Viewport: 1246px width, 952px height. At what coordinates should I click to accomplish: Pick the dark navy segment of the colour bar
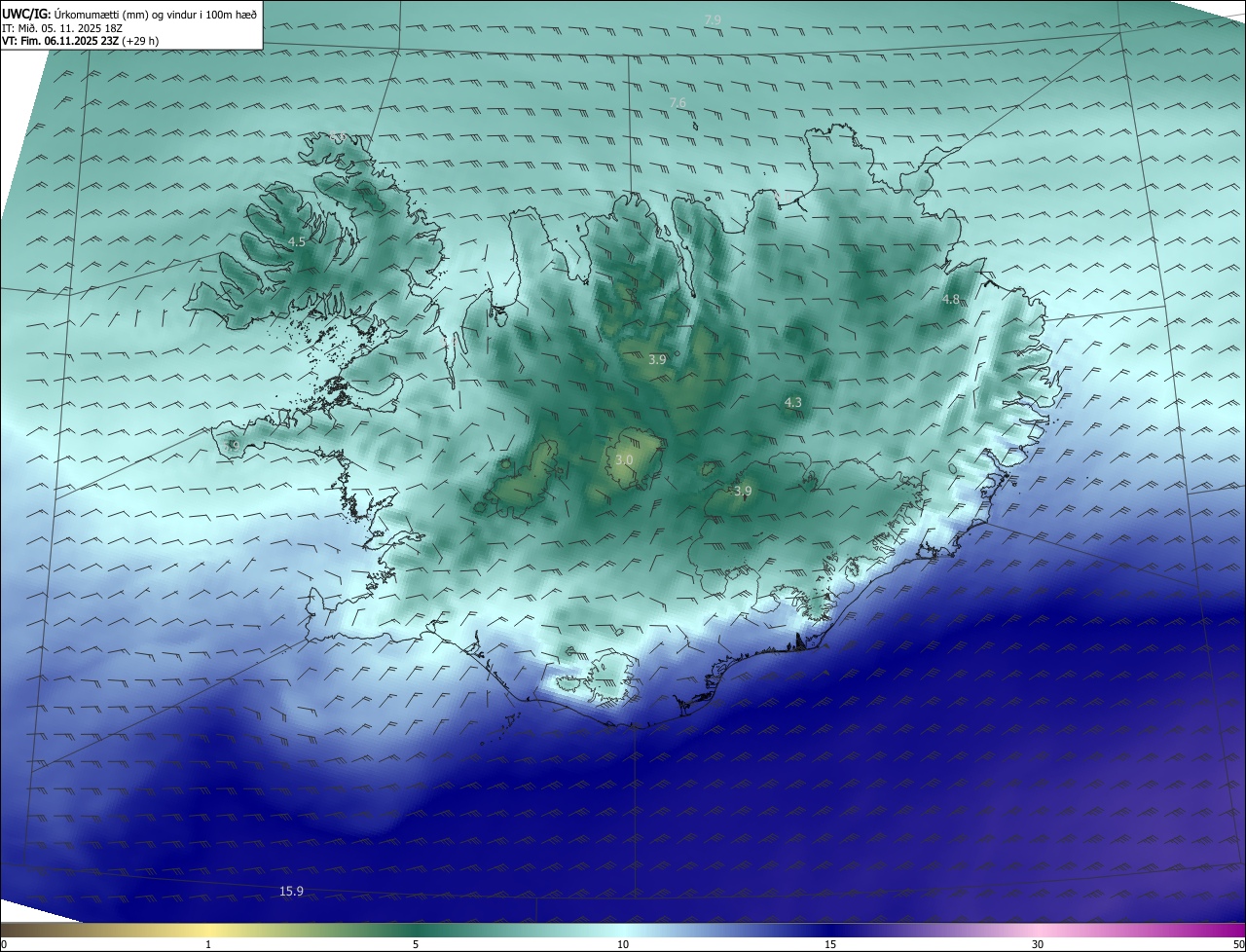[x=830, y=931]
